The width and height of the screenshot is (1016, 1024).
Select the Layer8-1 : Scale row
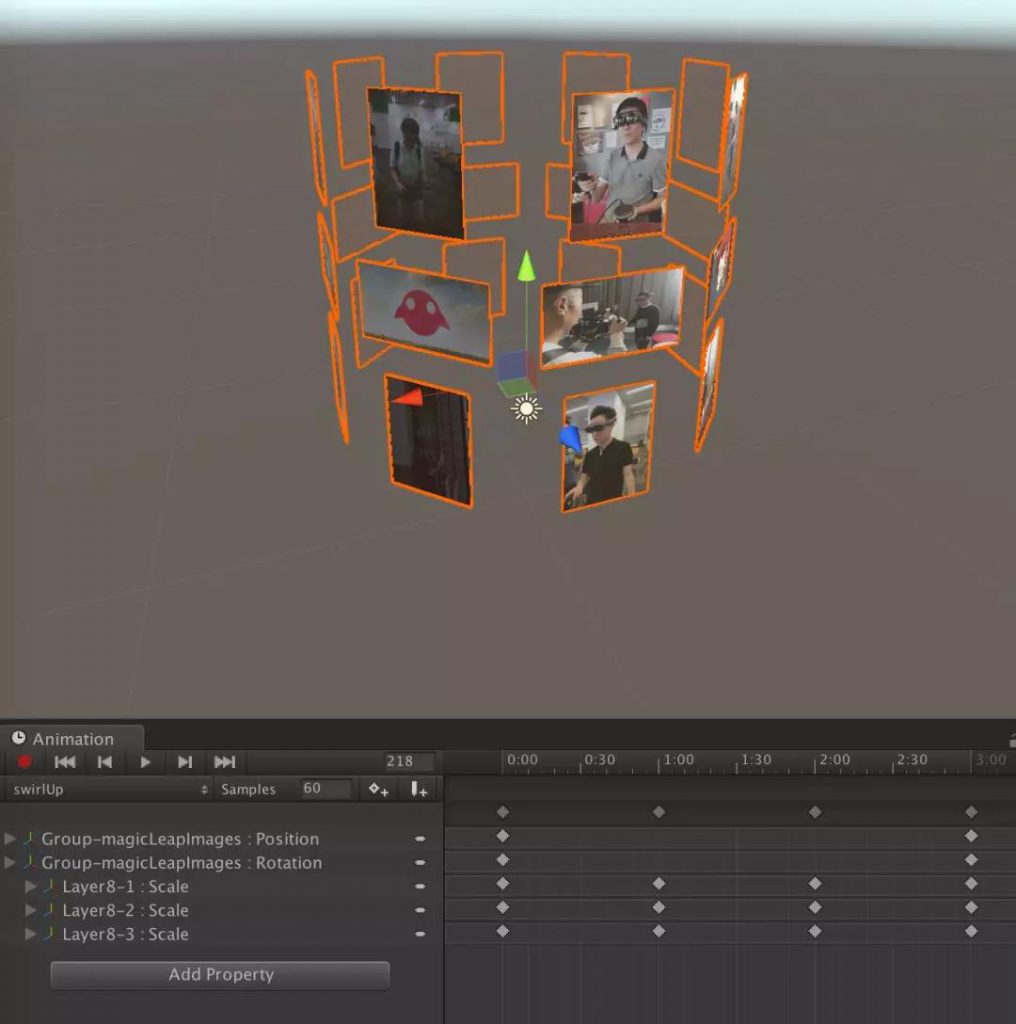pos(221,886)
